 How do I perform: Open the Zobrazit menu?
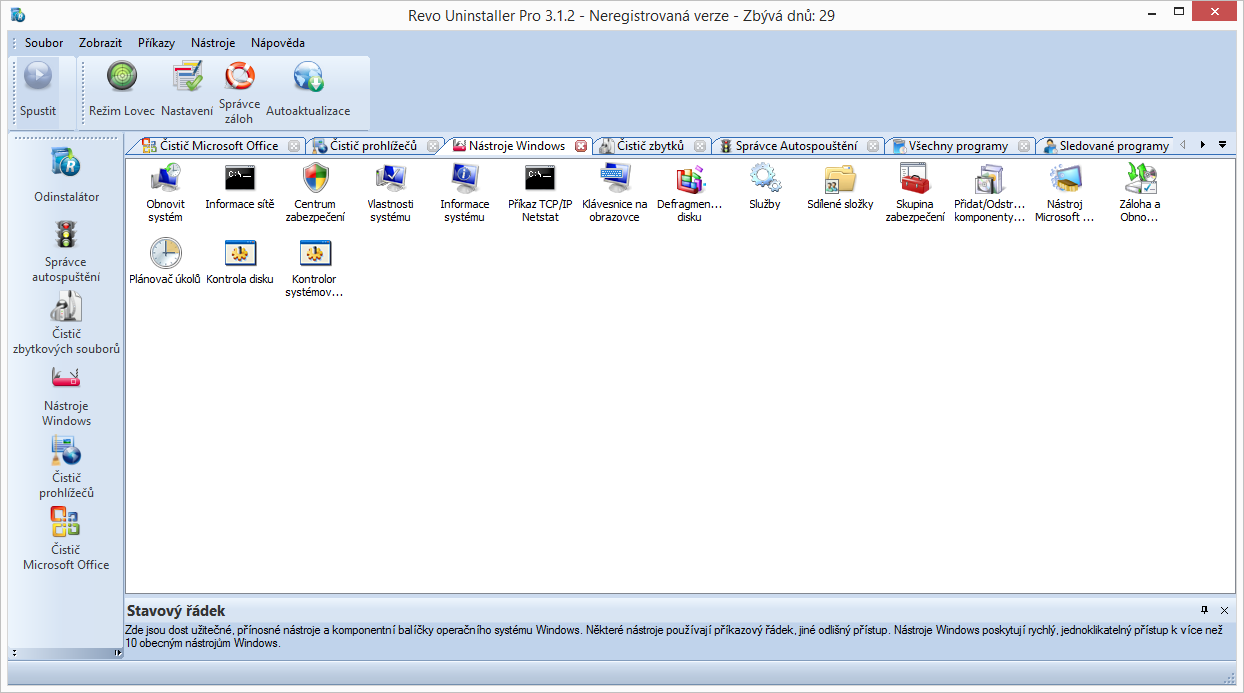point(100,43)
